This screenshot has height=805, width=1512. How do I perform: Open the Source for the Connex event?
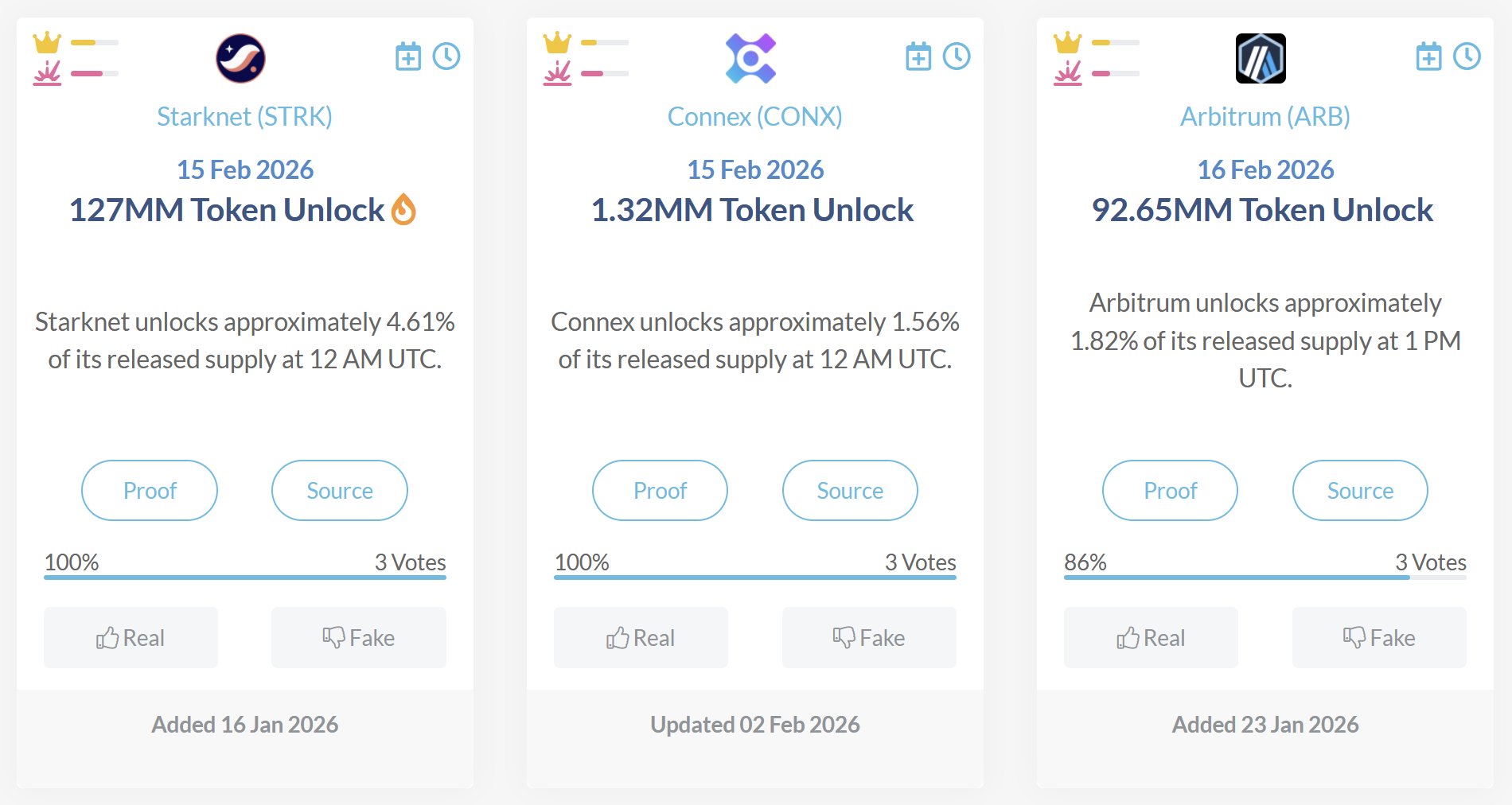click(850, 491)
